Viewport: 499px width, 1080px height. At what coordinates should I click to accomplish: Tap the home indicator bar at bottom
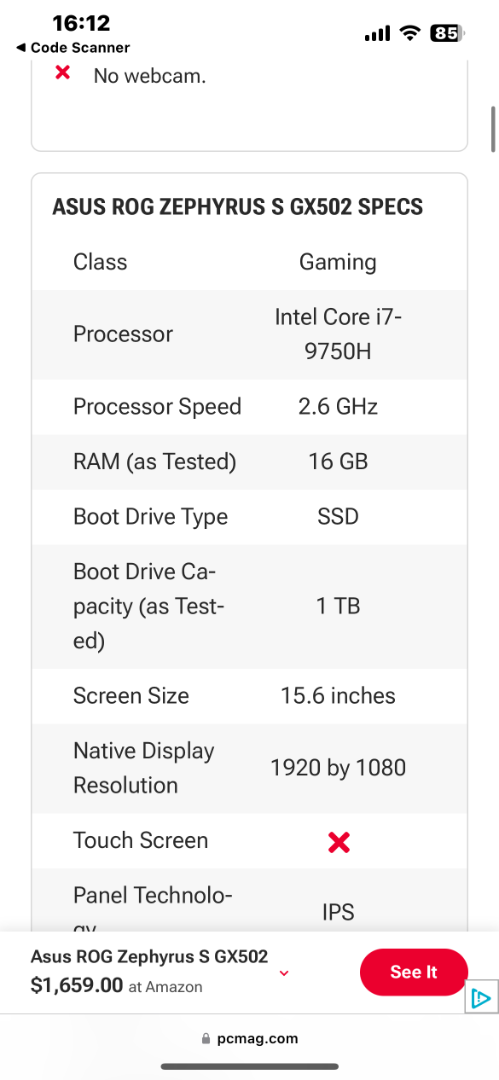tap(250, 1067)
